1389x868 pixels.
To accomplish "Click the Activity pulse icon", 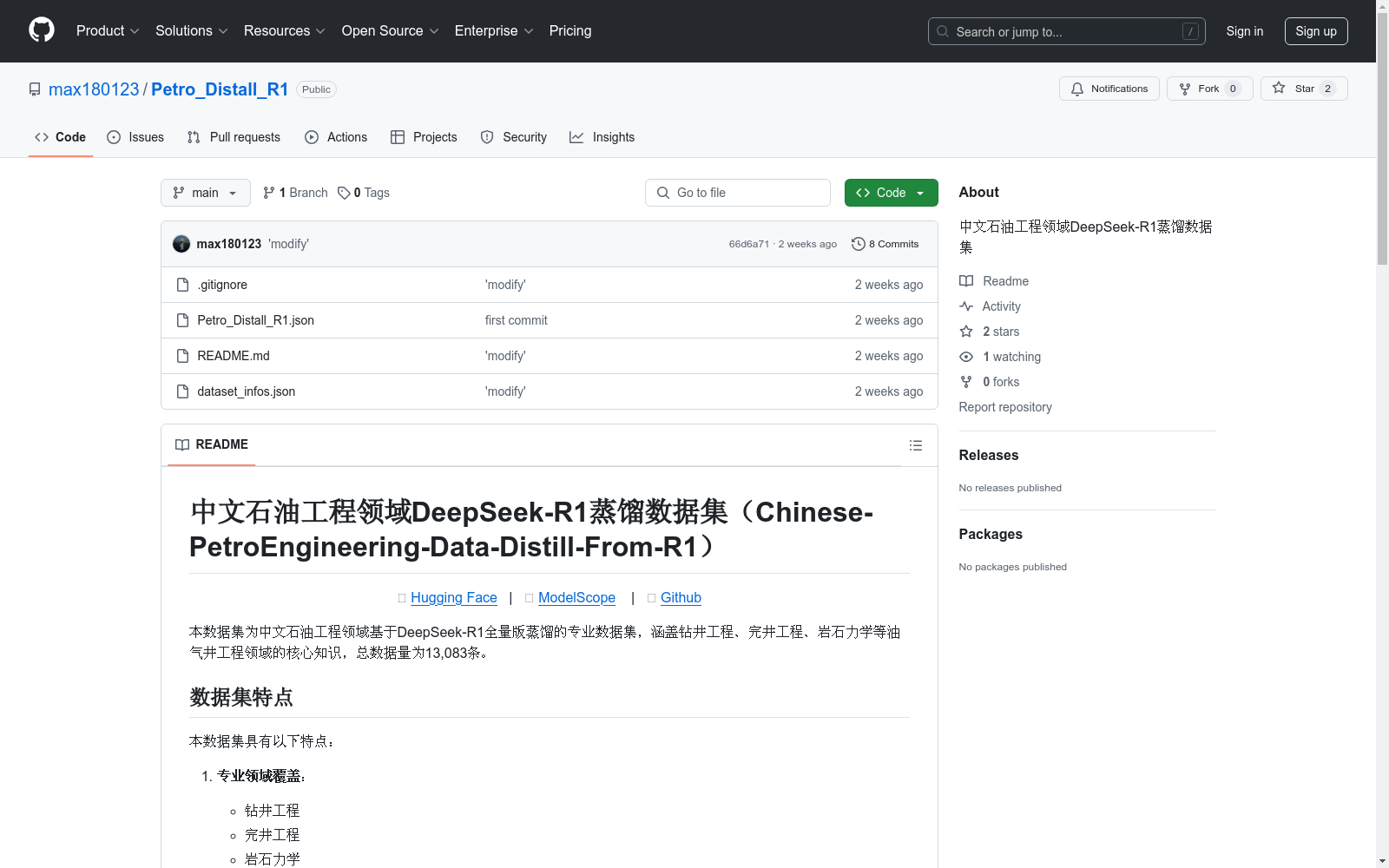I will 966,306.
